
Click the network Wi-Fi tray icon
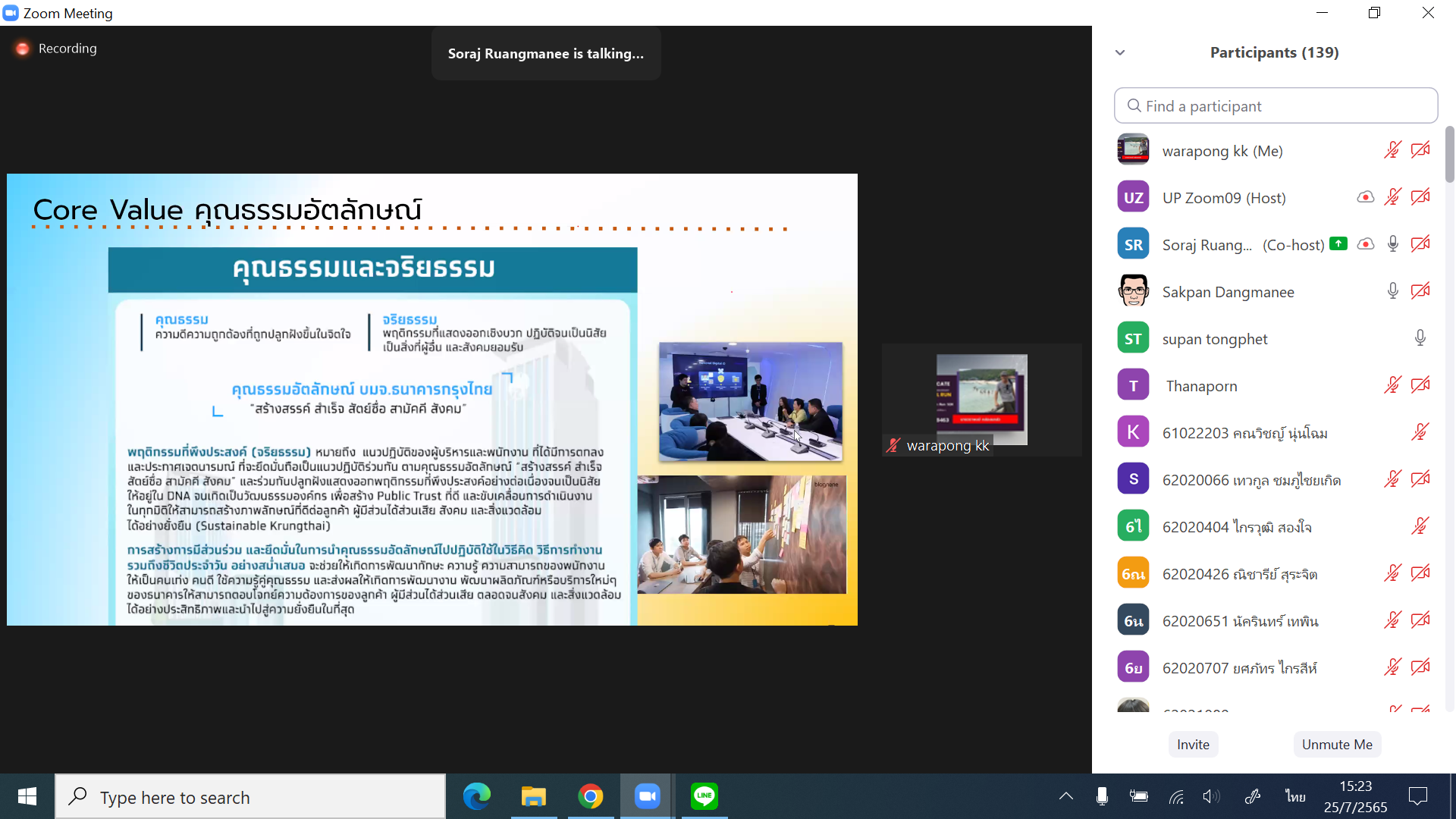[x=1176, y=796]
